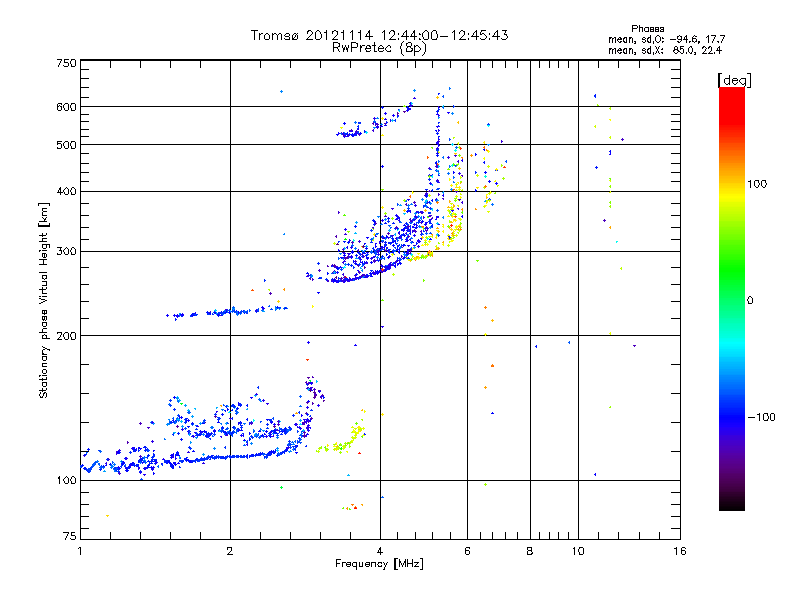Click the 'Frequency [MHz]' axis label
Viewport: 800px width, 600px height.
[379, 564]
